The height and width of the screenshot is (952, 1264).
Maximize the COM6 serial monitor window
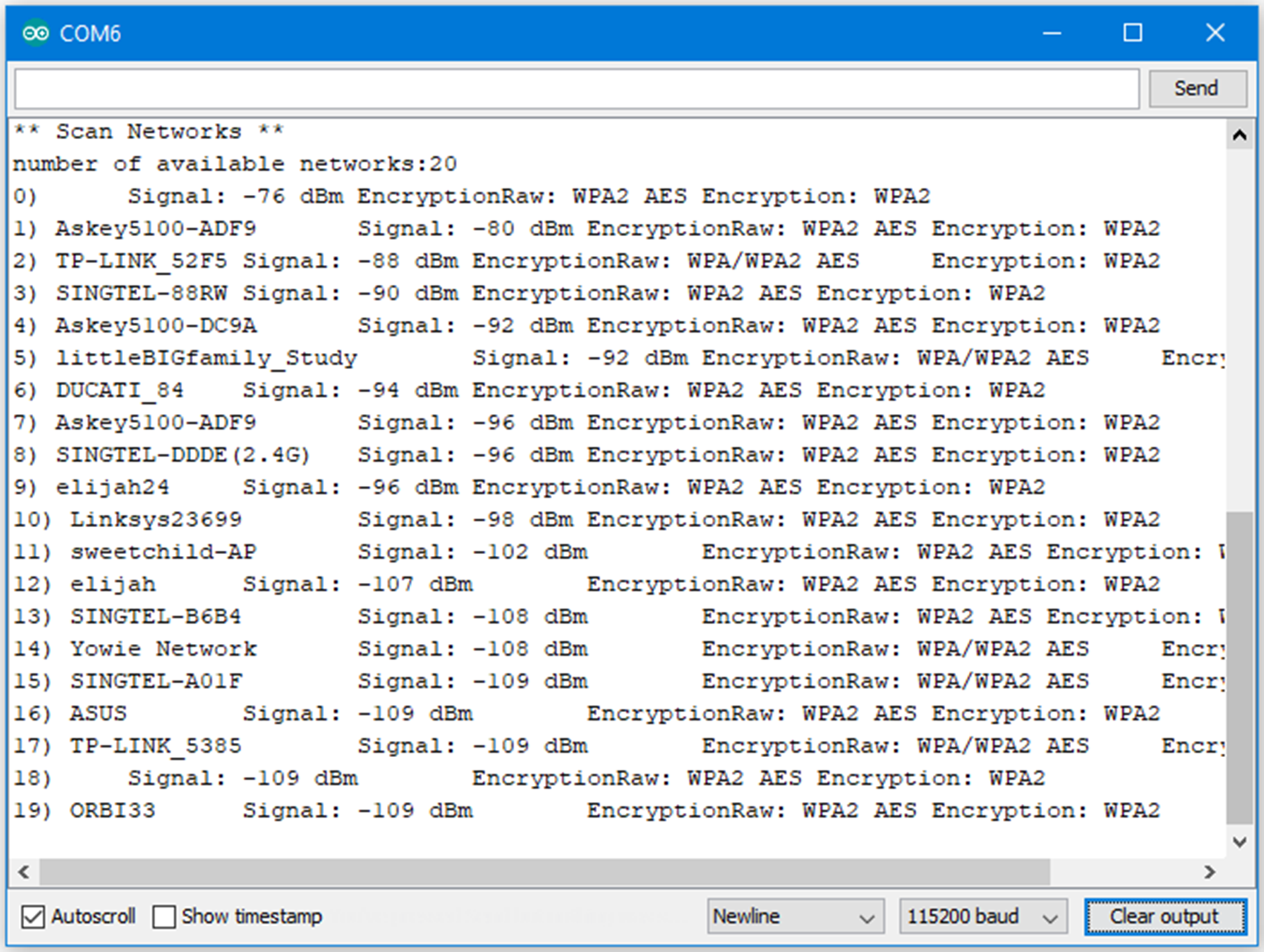(x=1133, y=33)
